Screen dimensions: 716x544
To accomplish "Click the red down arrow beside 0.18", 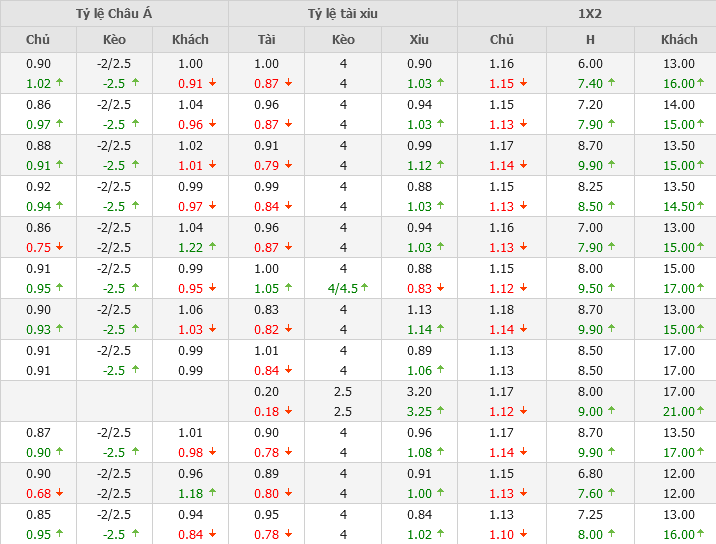I will pos(288,411).
